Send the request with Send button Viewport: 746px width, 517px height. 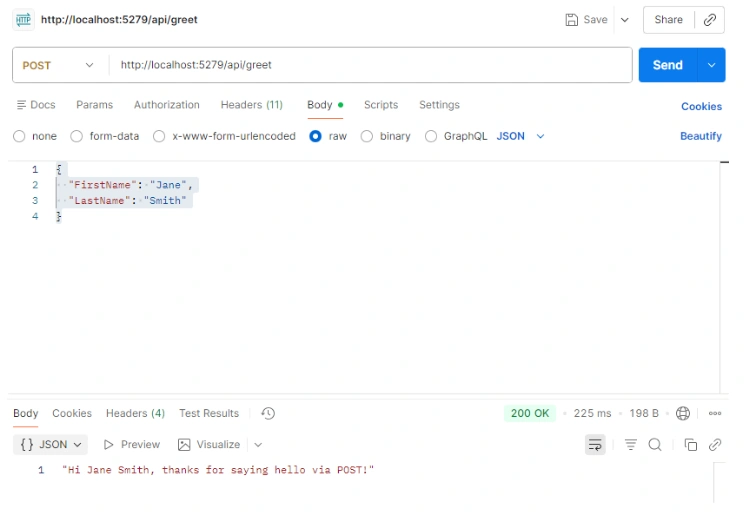pos(667,65)
